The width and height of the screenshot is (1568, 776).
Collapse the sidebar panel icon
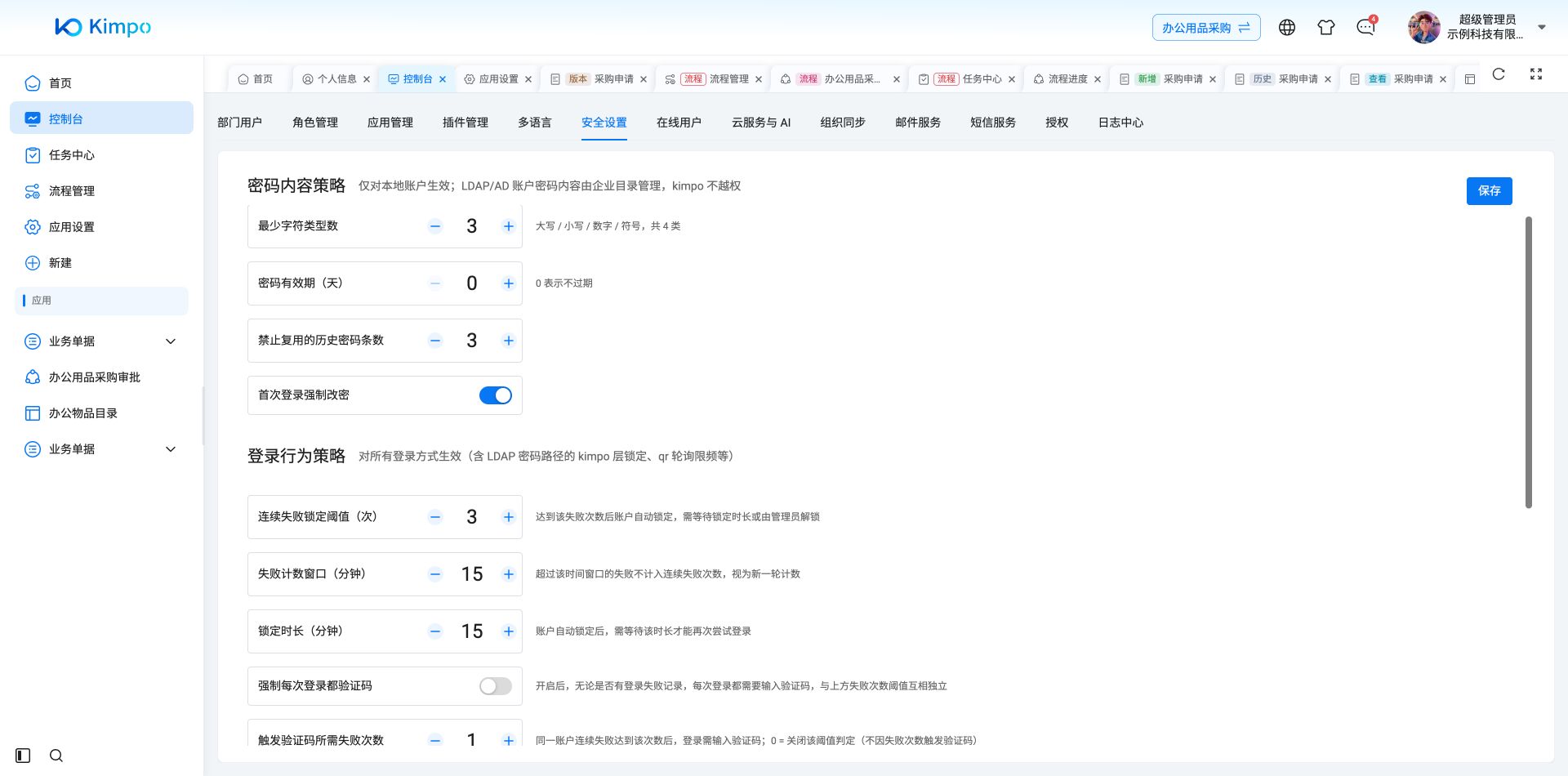pyautogui.click(x=23, y=756)
